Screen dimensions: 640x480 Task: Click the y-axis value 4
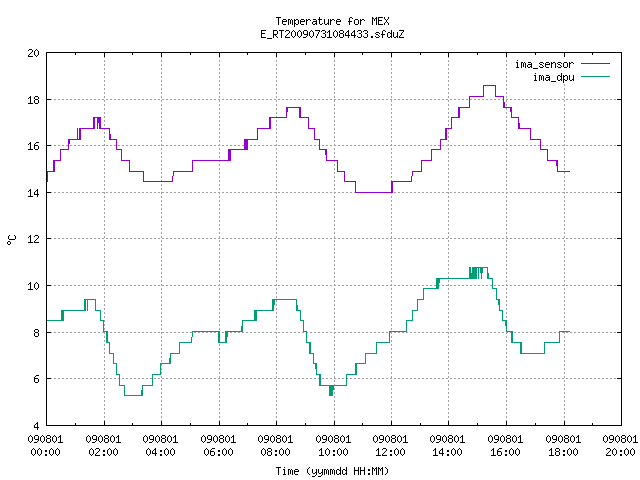(x=36, y=426)
